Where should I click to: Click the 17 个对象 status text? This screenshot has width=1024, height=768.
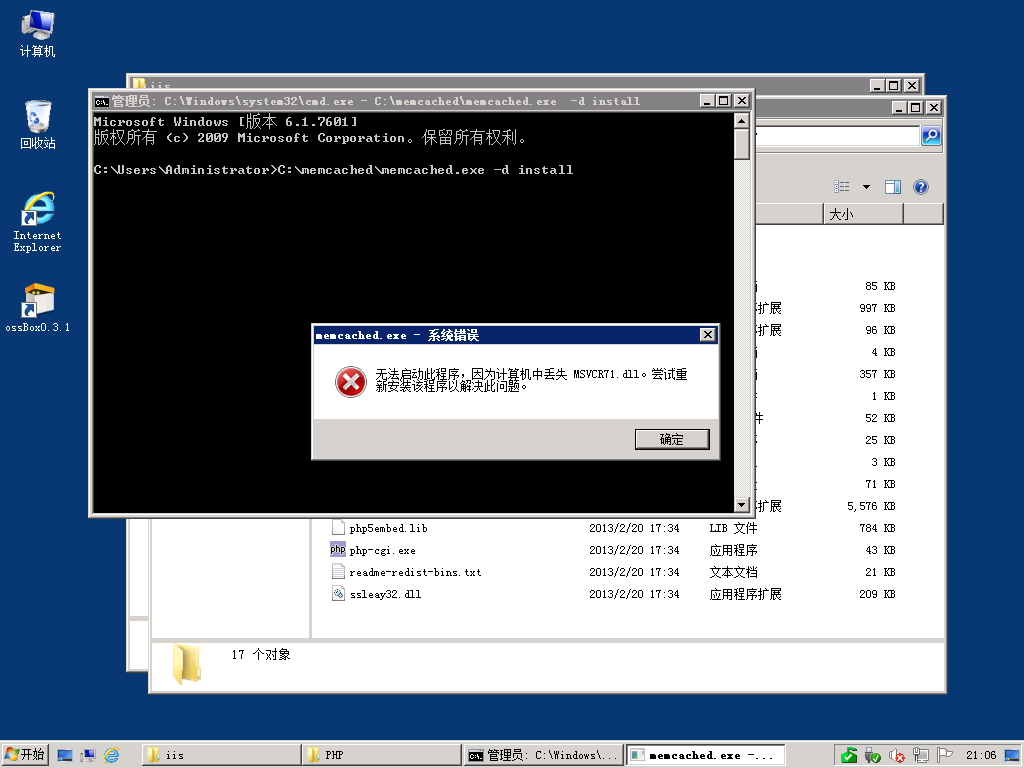261,654
